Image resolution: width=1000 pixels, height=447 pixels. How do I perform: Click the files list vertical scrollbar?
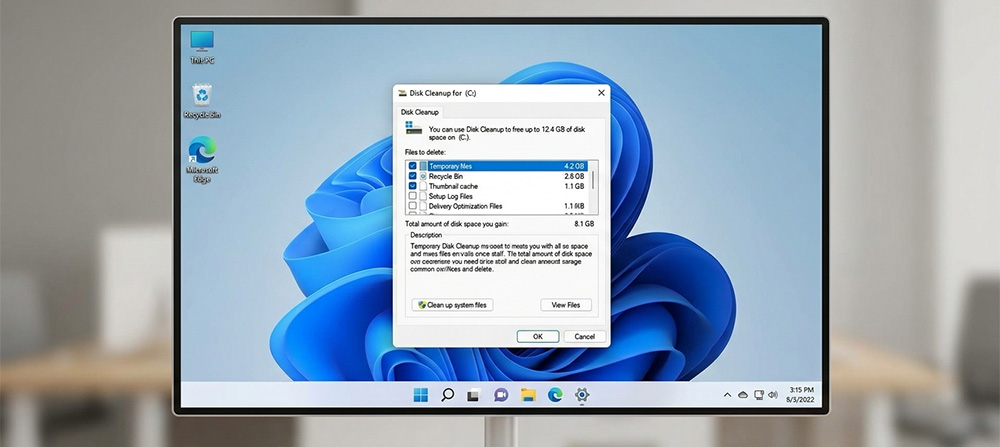(x=594, y=187)
